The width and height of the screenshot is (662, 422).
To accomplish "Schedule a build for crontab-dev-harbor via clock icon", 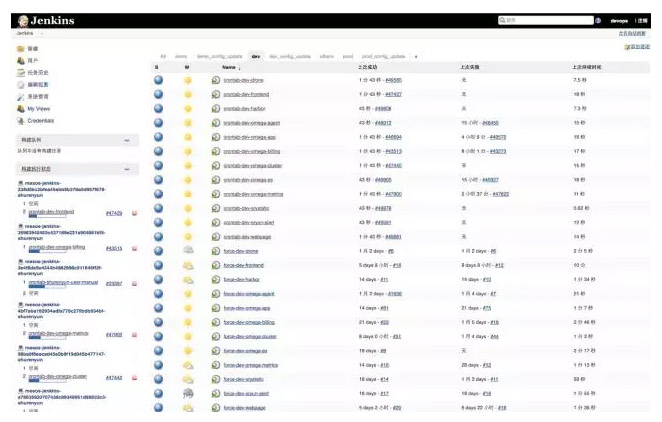I will [x=216, y=108].
